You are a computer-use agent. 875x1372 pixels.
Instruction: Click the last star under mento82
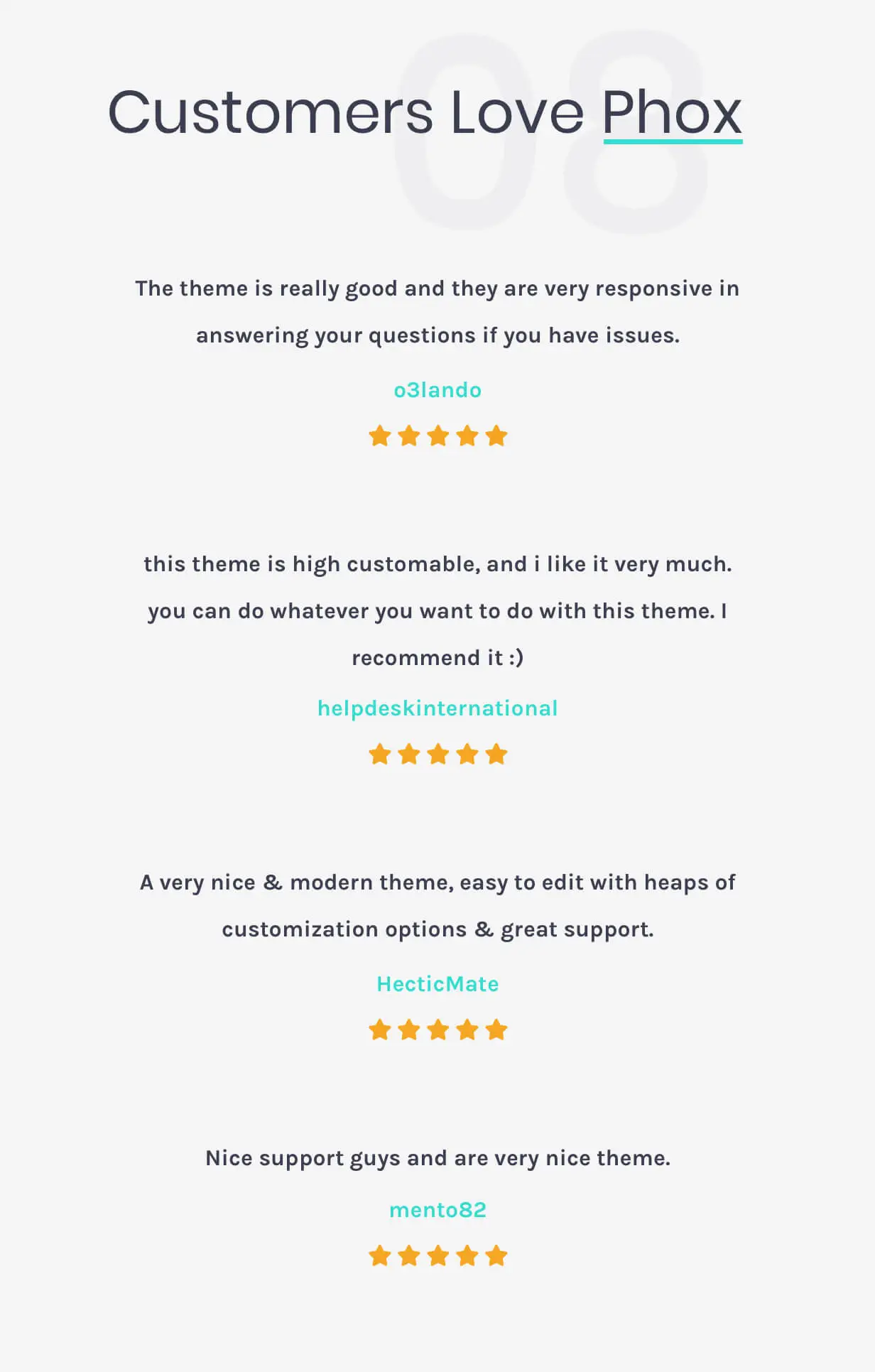click(x=496, y=1255)
